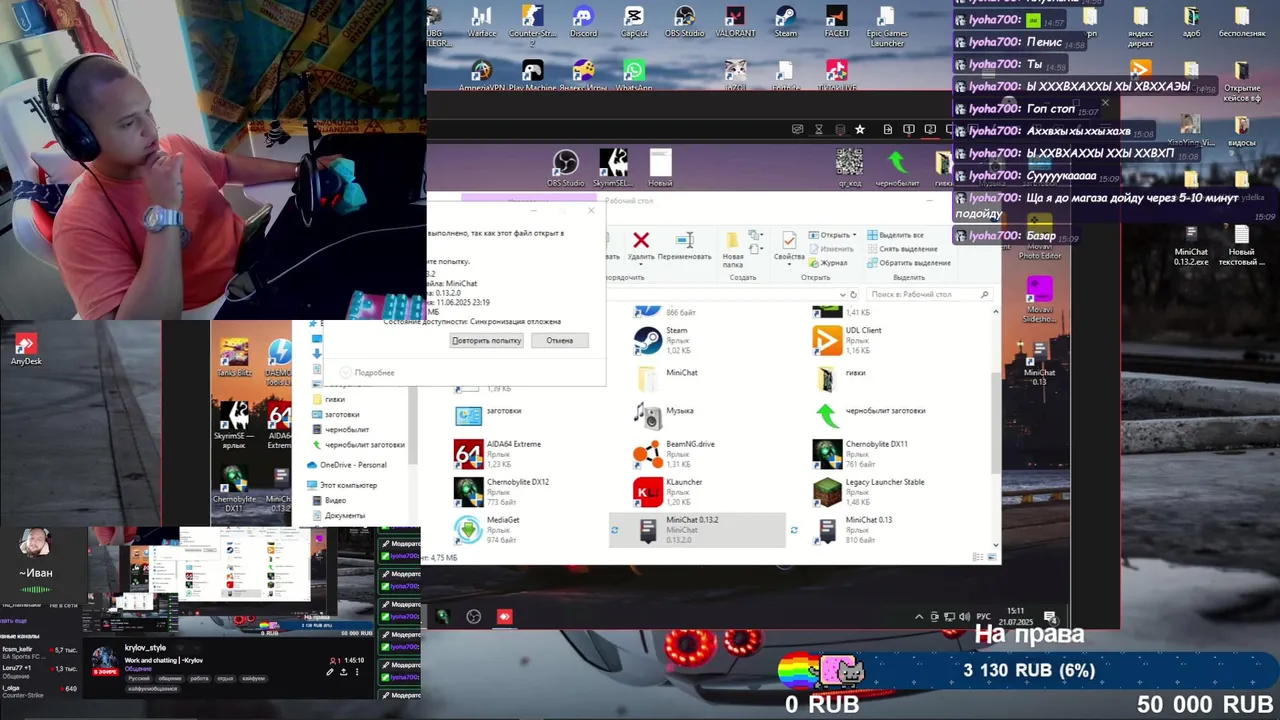
Task: Select the Legacy Launcher Stable shortcut
Action: [x=885, y=492]
